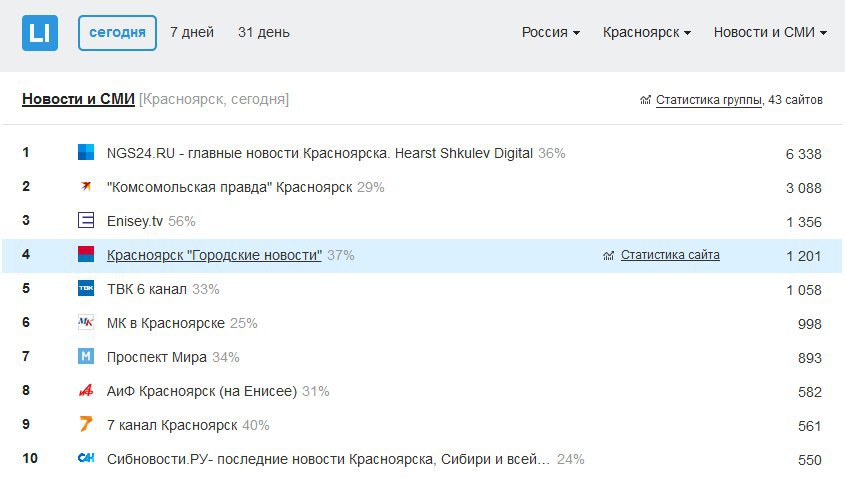Click the NGS24.RU site favicon
This screenshot has height=477, width=845.
86,153
